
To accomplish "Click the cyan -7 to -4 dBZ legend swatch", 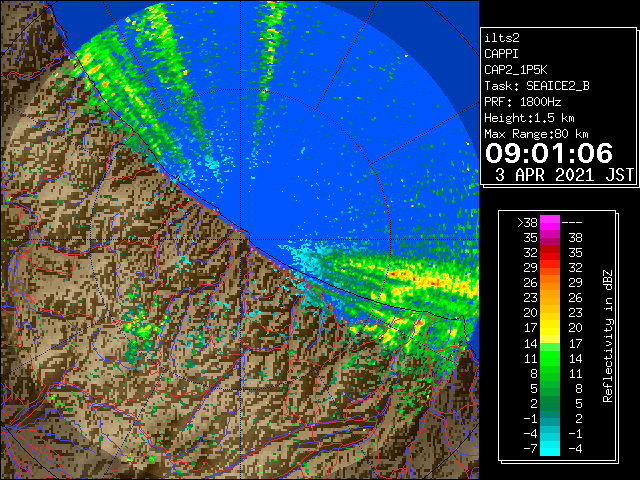I will [x=550, y=448].
